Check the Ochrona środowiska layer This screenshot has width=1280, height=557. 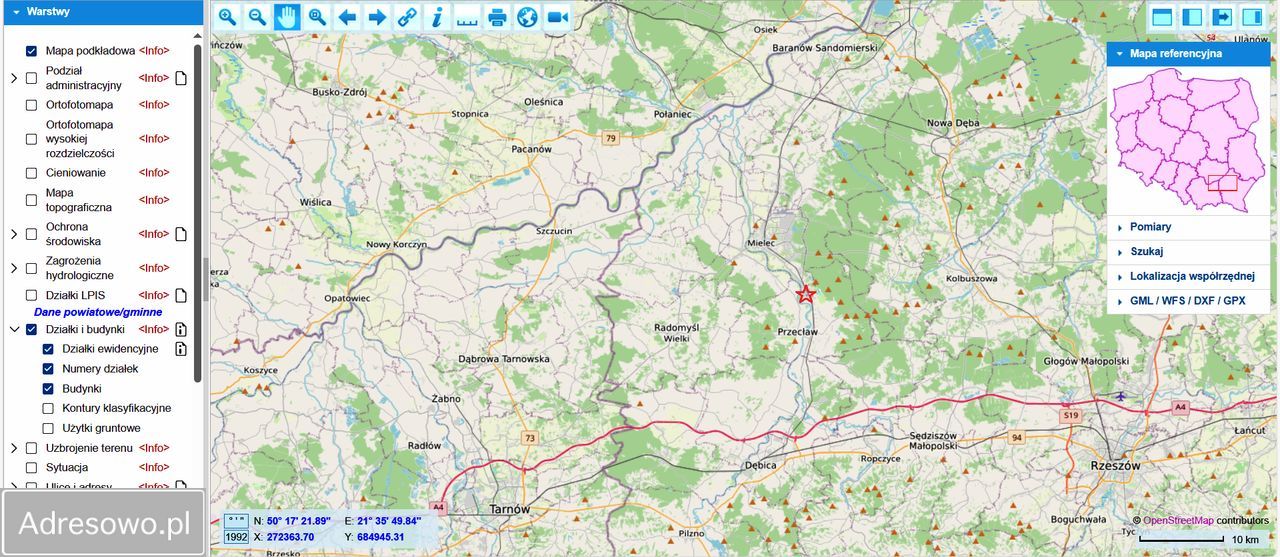pos(31,234)
